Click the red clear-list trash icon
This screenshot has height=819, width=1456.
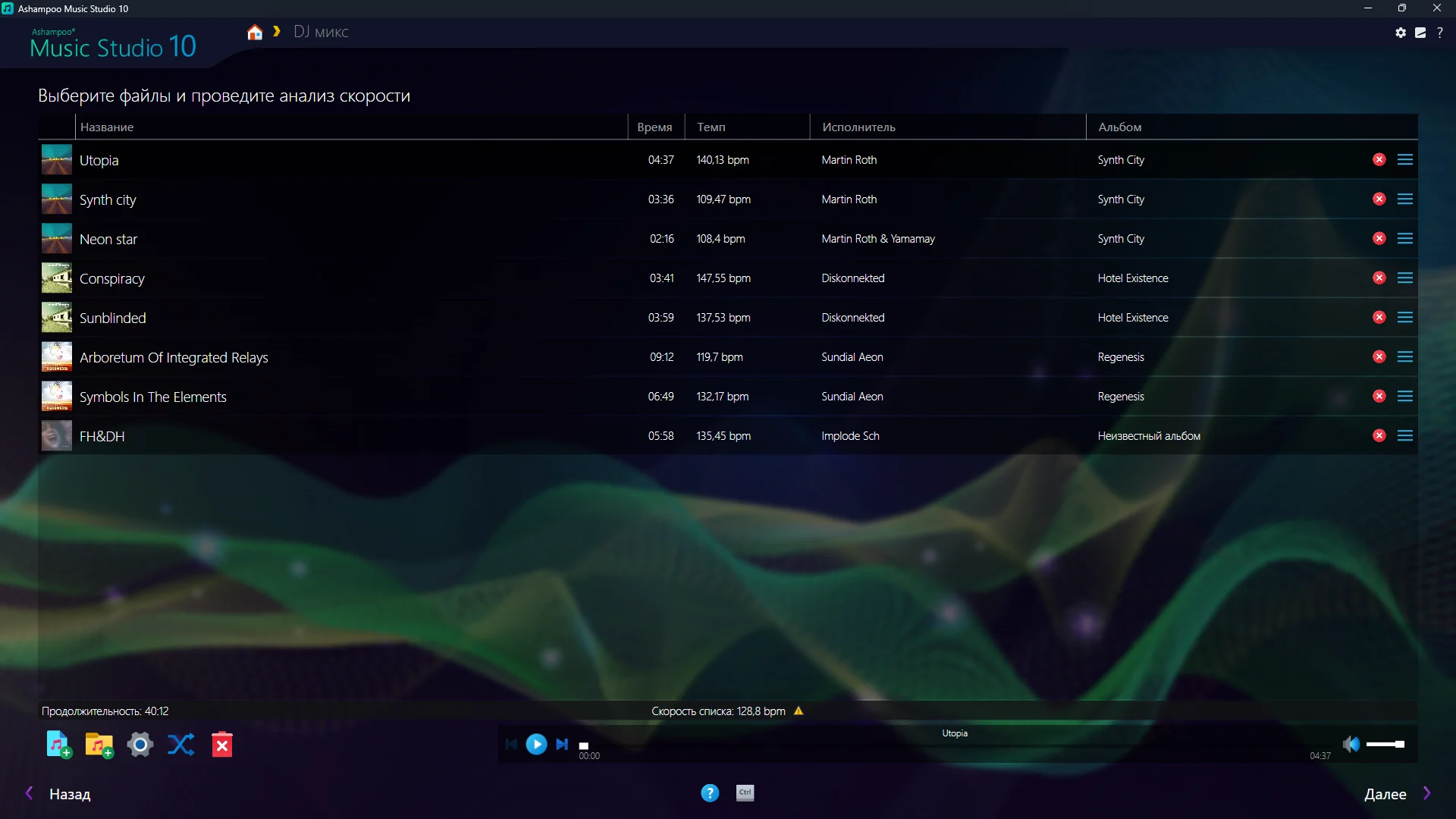(222, 745)
